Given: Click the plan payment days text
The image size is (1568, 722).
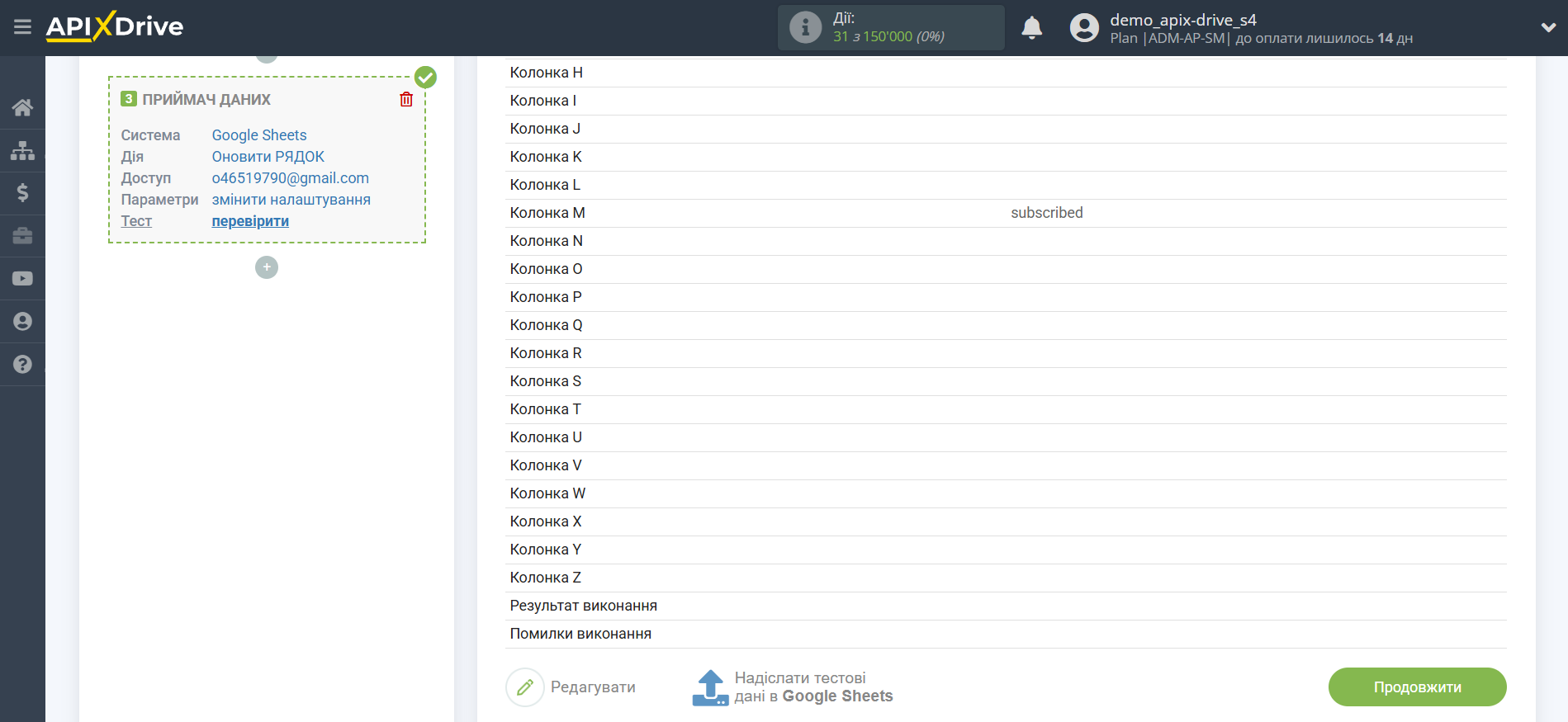Looking at the screenshot, I should coord(1261,38).
